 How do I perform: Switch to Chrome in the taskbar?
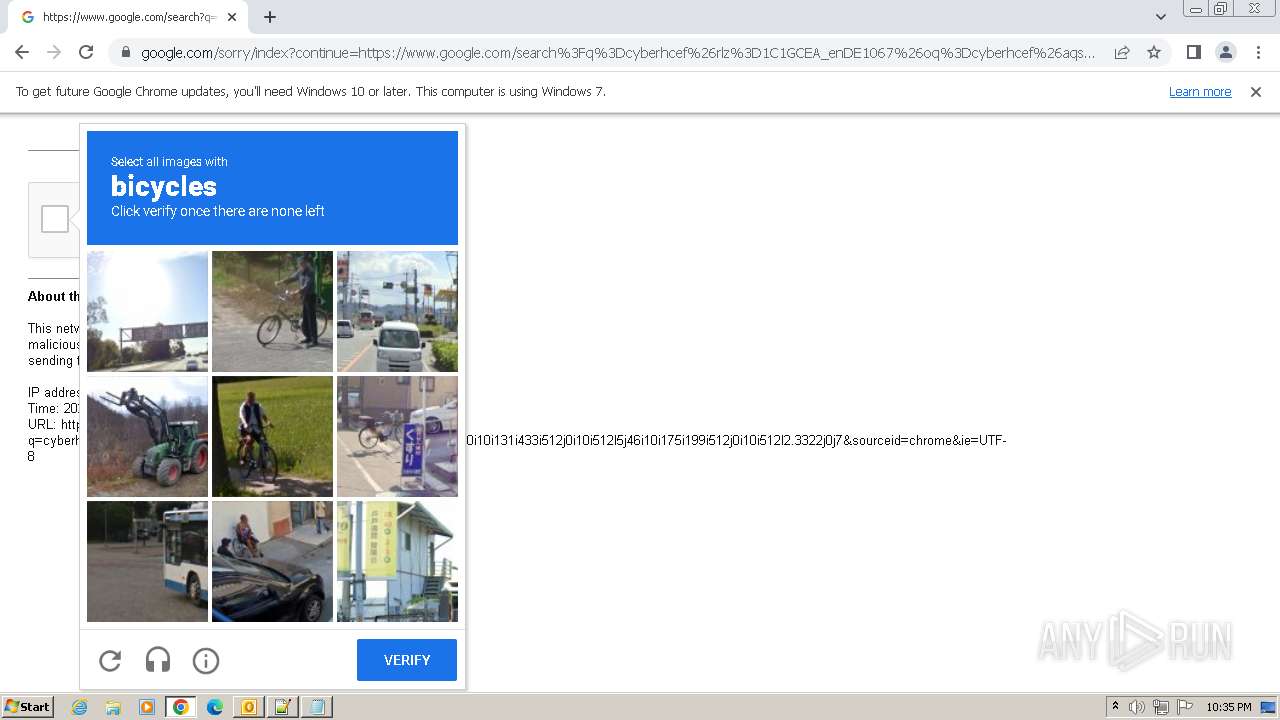(x=180, y=707)
